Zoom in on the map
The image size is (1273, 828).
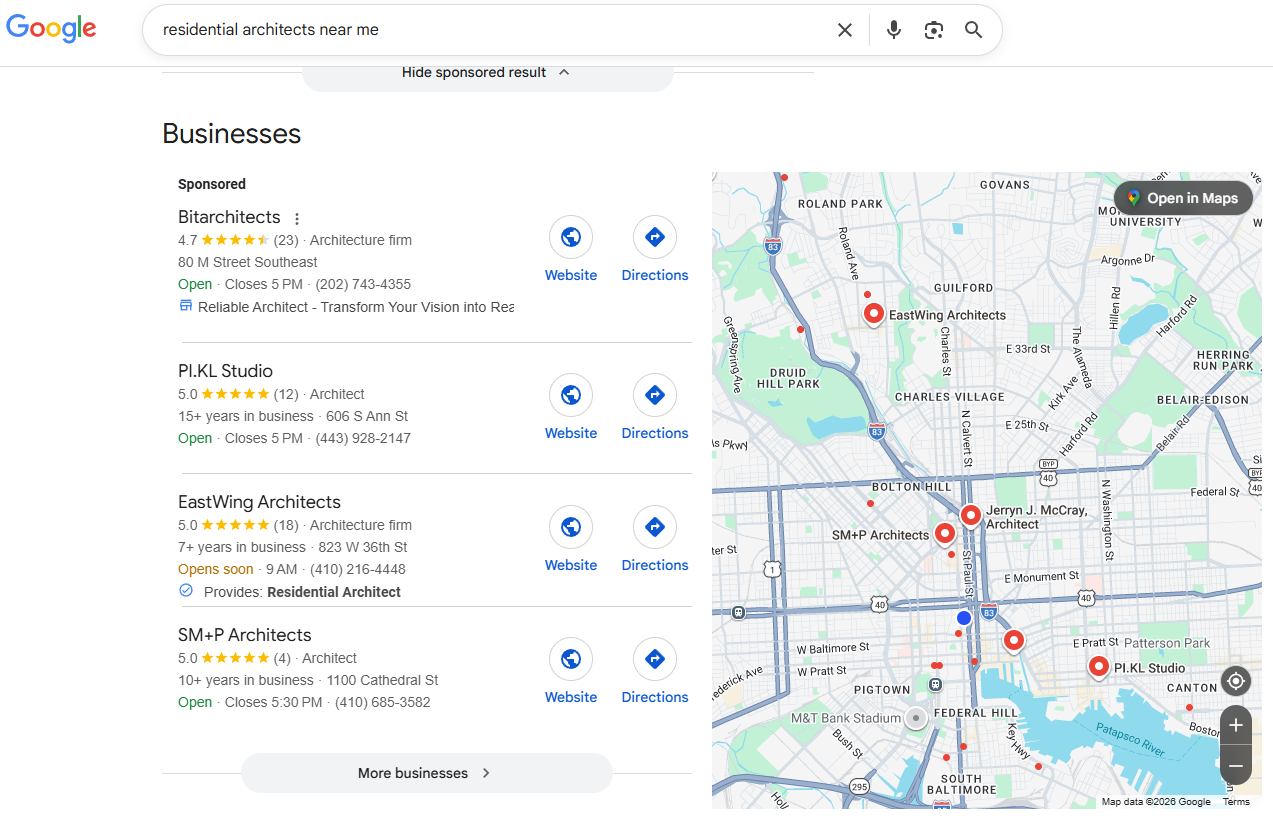tap(1236, 725)
